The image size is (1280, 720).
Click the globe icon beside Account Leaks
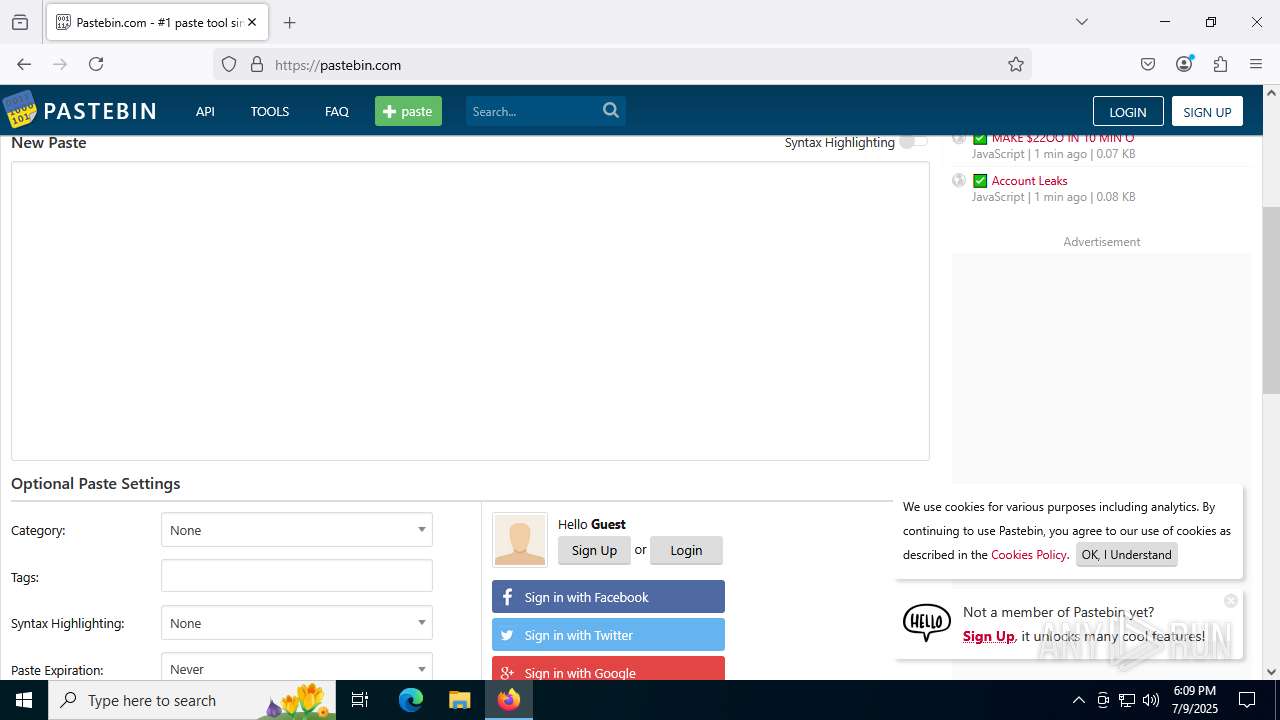[959, 181]
